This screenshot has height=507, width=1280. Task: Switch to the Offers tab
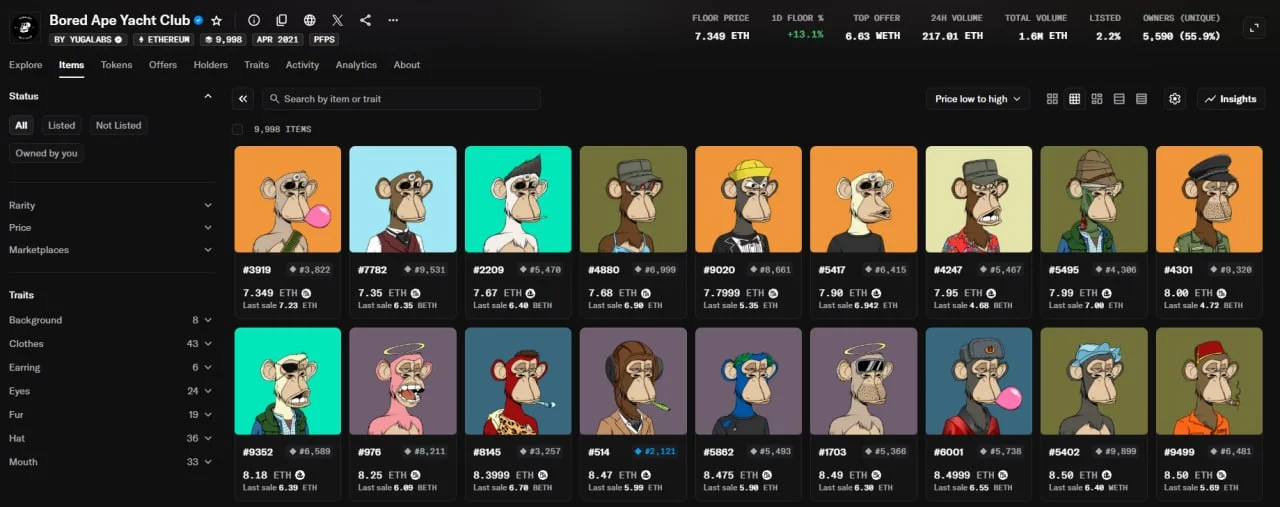tap(163, 65)
